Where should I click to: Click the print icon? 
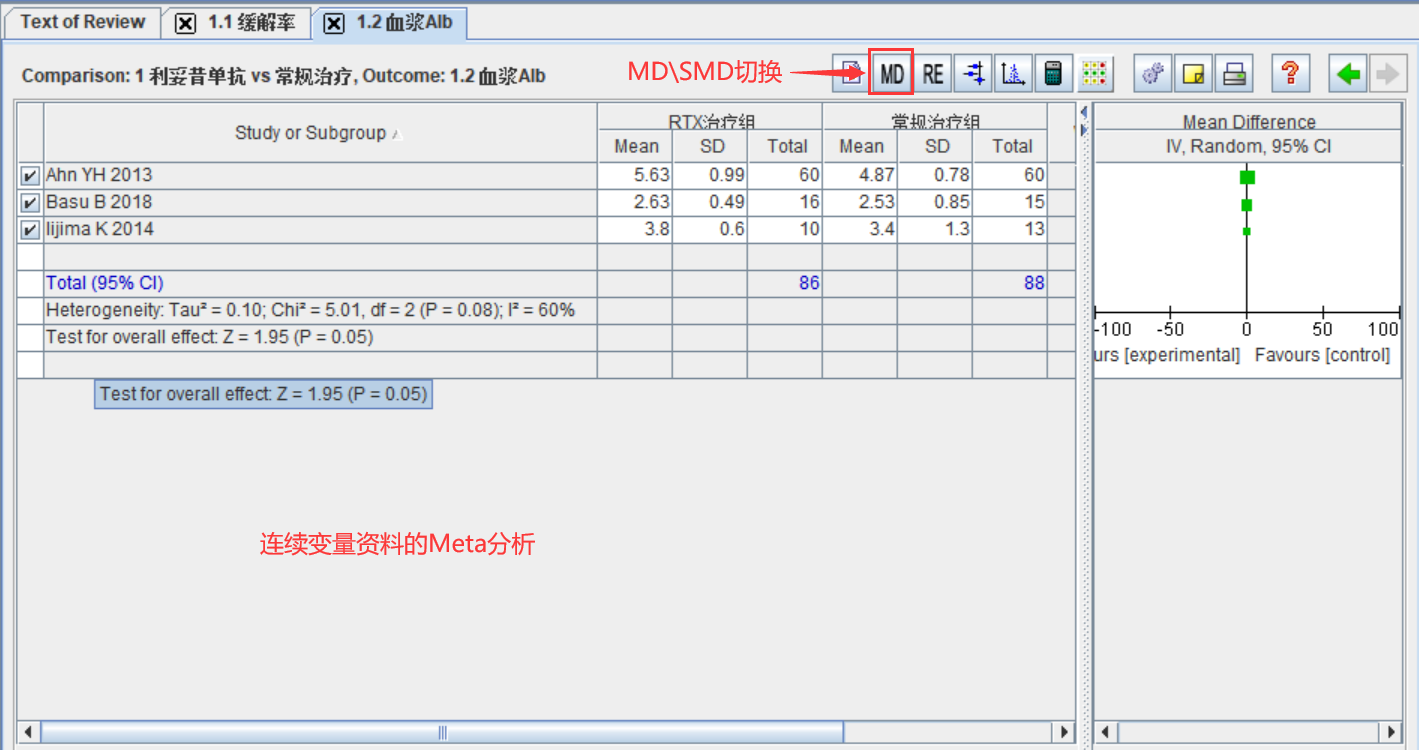1233,72
